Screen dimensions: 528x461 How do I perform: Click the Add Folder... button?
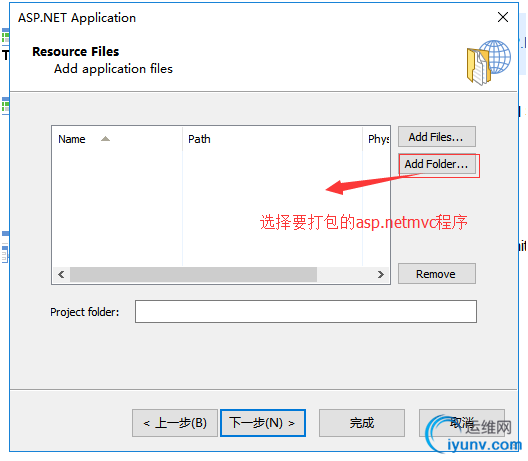pyautogui.click(x=436, y=164)
